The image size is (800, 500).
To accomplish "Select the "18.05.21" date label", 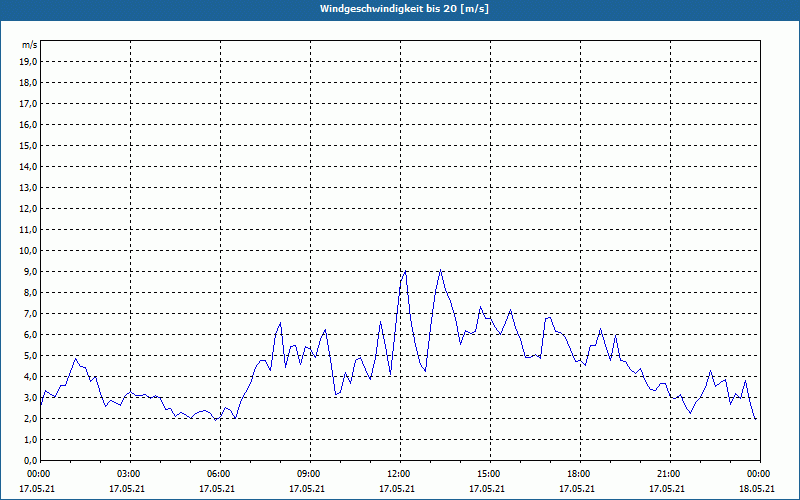I will (x=757, y=488).
